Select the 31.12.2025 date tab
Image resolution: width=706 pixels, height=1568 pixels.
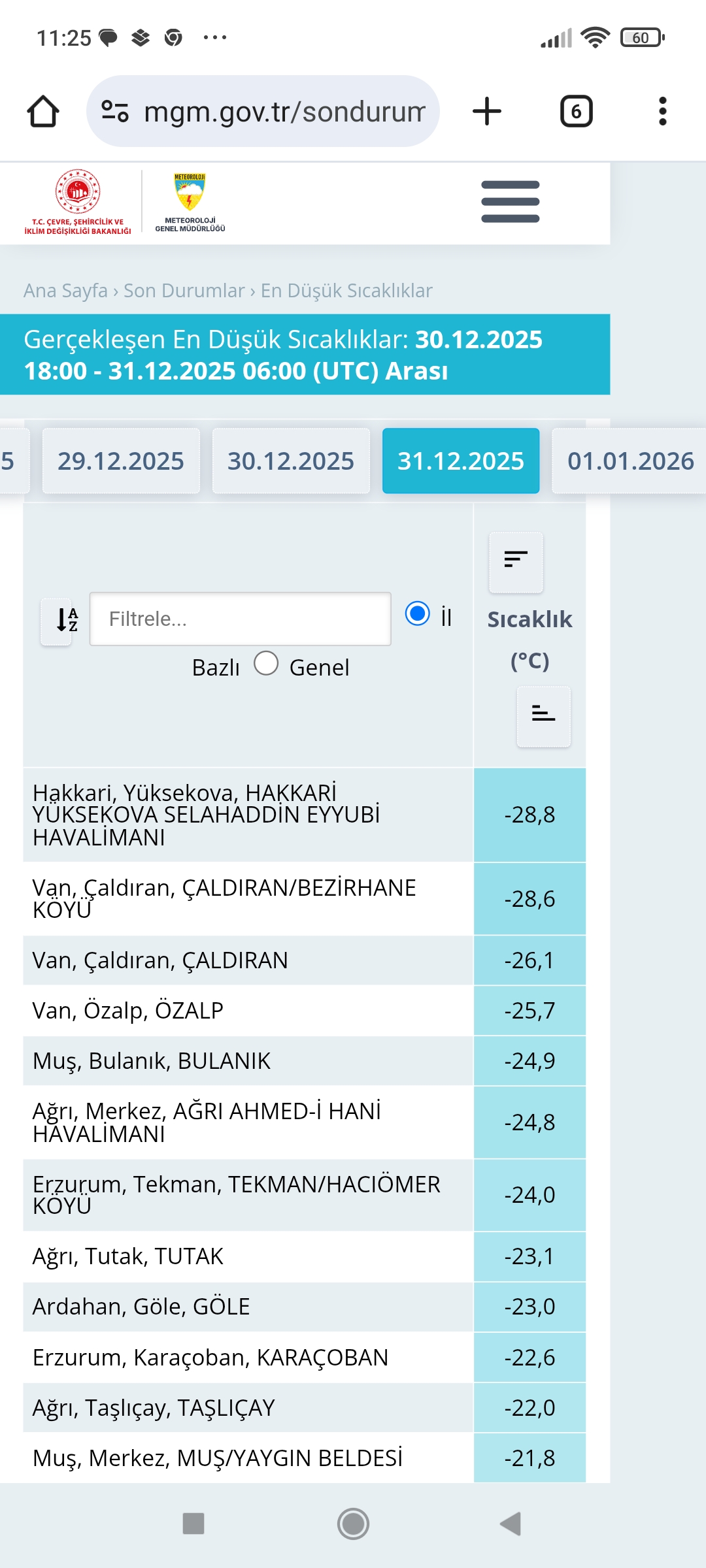tap(461, 461)
